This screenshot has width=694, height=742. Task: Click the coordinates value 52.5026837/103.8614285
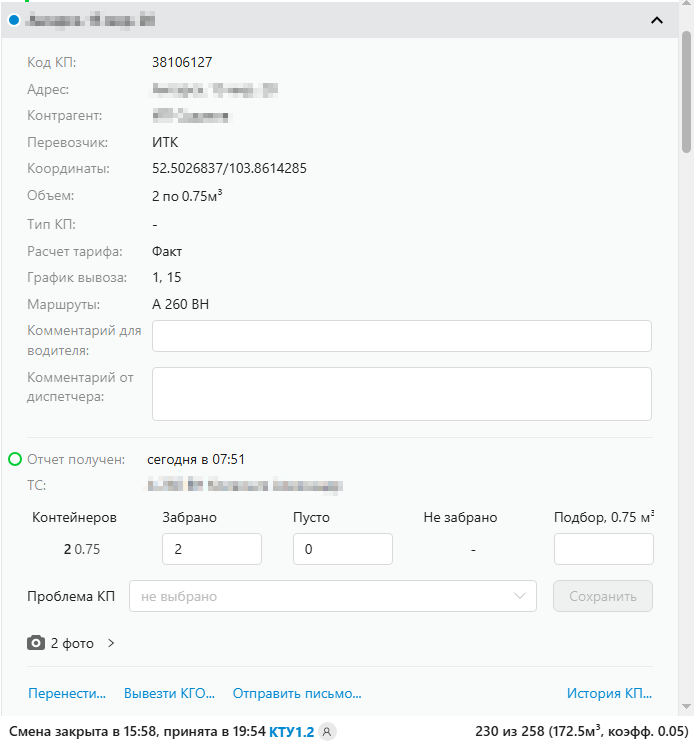click(229, 168)
